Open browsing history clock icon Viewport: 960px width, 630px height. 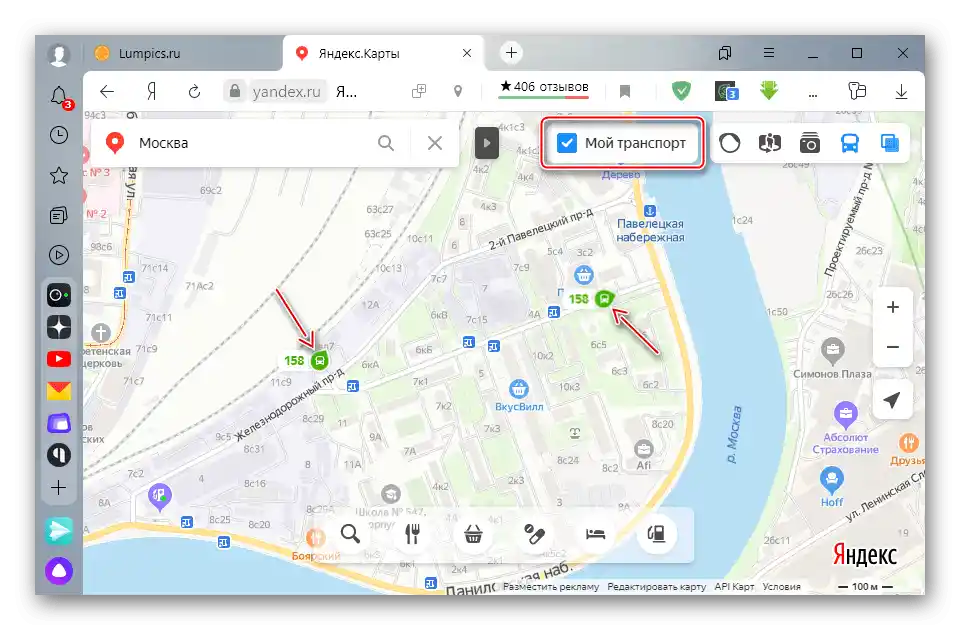(59, 135)
